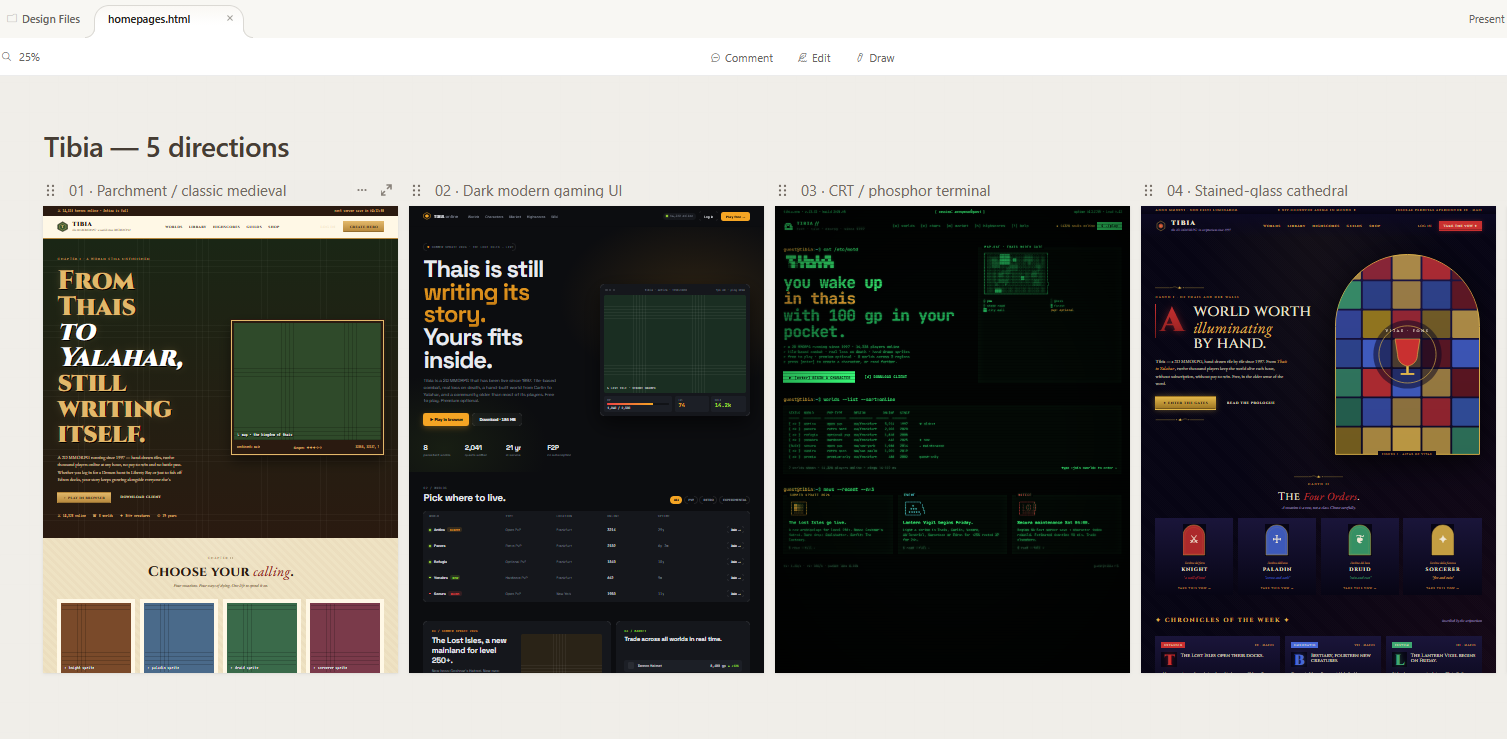Open the Comment tool

tap(742, 58)
